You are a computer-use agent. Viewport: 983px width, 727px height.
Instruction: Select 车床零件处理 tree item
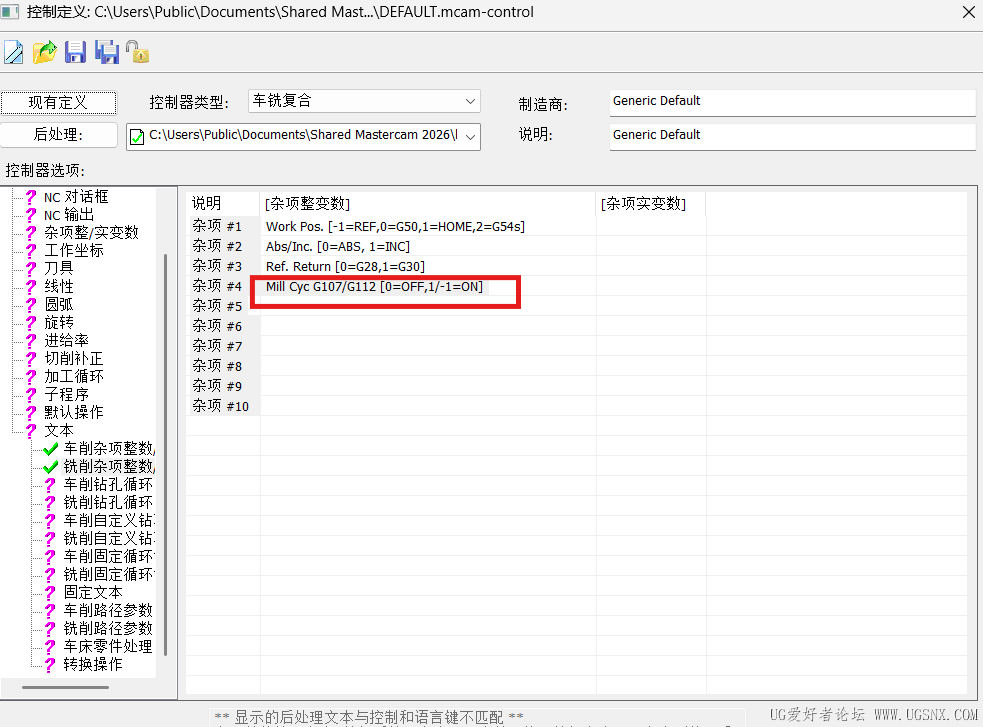pos(108,646)
